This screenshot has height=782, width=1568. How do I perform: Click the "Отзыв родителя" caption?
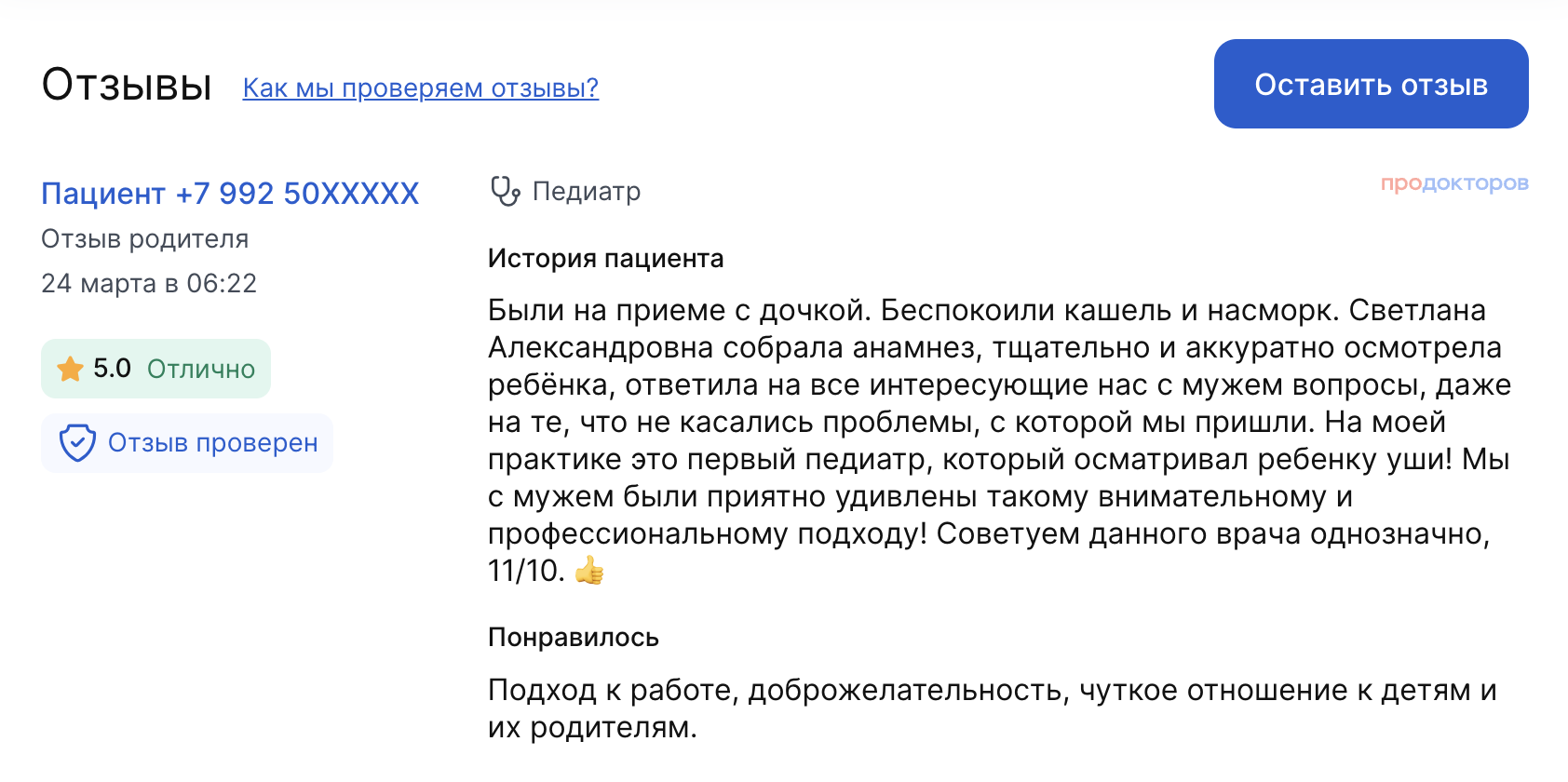coord(144,239)
